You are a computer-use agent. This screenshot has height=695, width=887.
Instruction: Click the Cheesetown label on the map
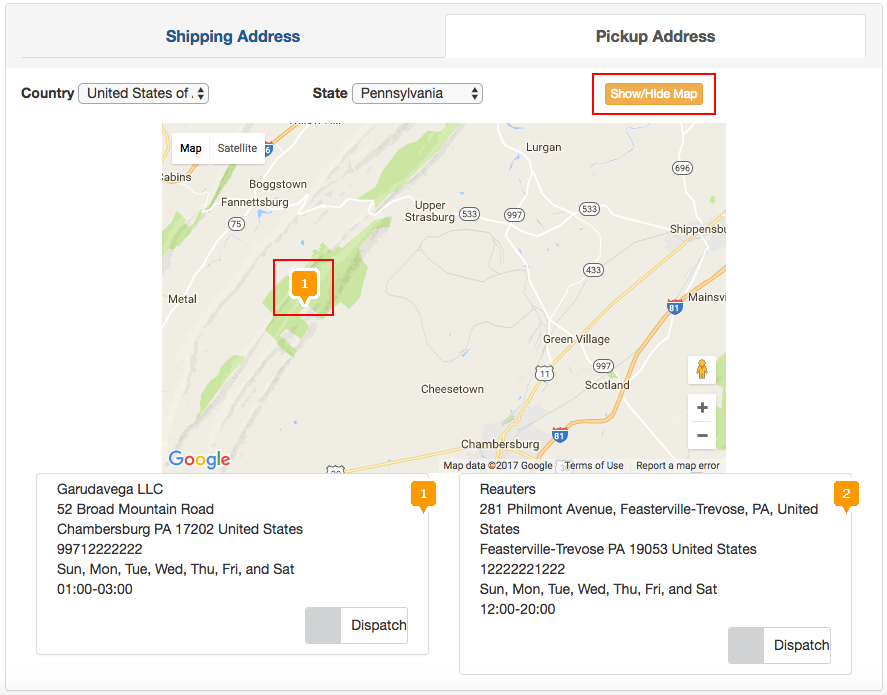(452, 389)
